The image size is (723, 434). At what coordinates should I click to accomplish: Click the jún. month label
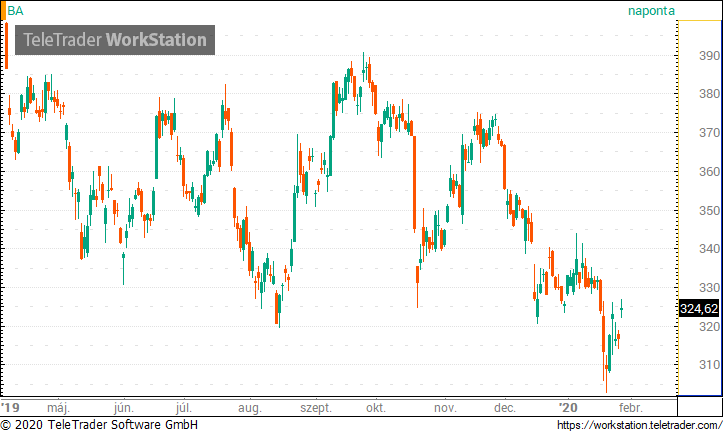pyautogui.click(x=124, y=408)
